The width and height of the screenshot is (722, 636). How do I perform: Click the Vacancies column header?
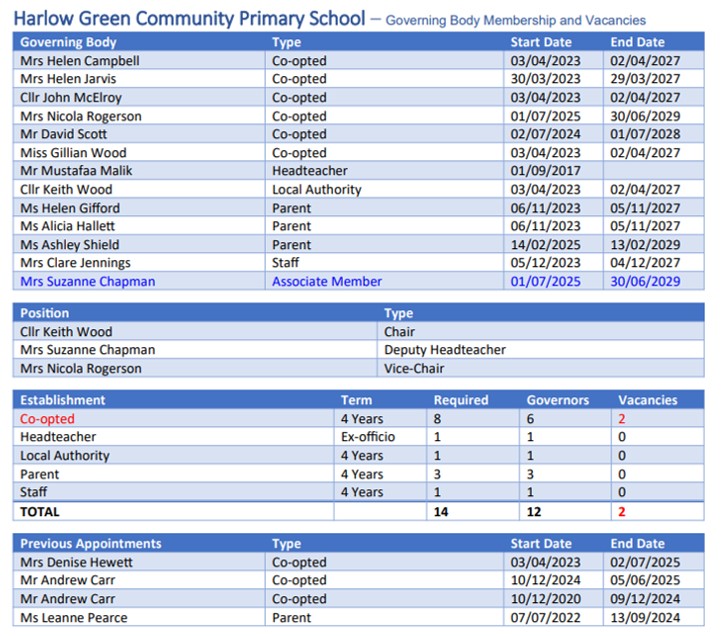pos(648,400)
